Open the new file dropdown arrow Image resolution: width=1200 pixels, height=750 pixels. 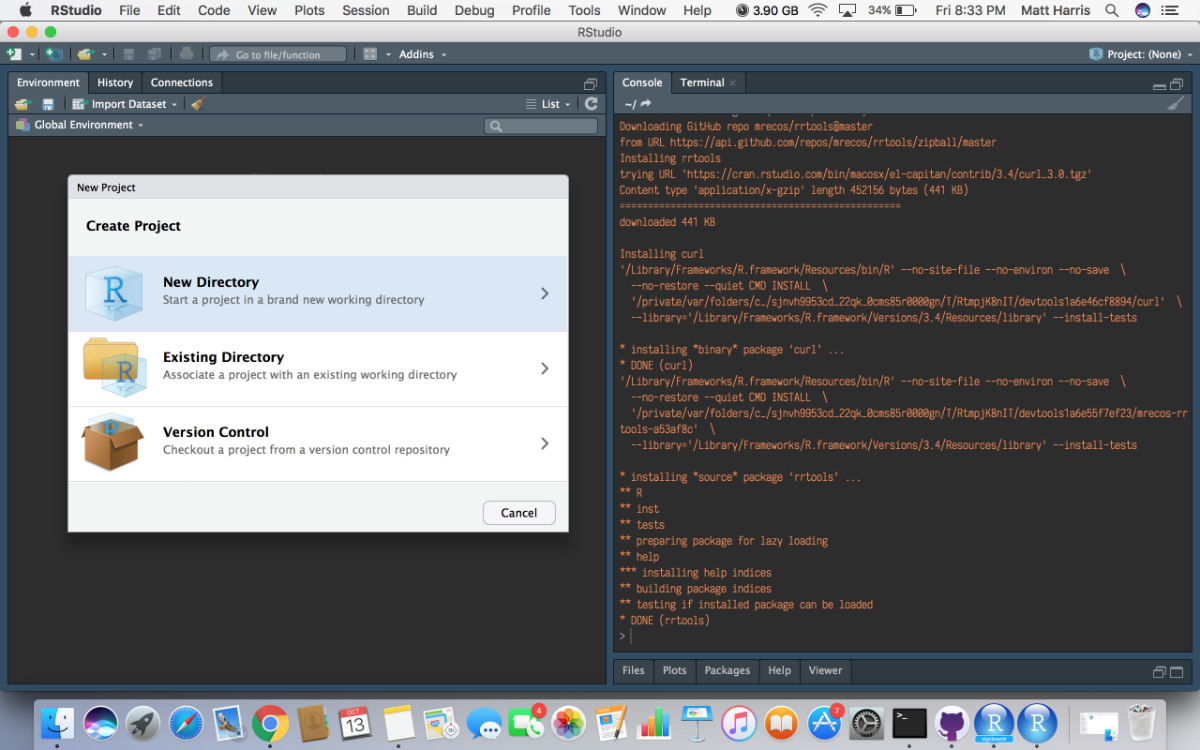[x=32, y=55]
